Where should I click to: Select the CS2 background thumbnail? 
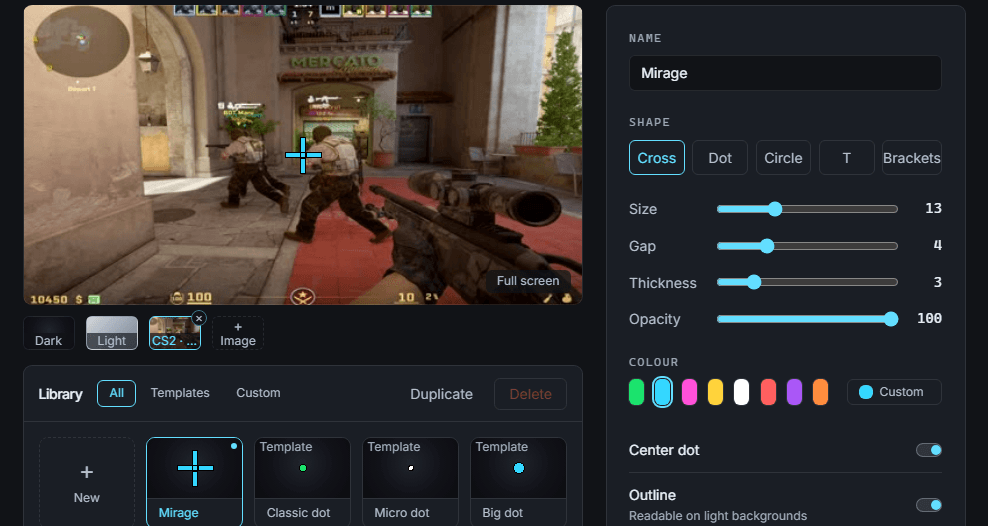tap(175, 333)
